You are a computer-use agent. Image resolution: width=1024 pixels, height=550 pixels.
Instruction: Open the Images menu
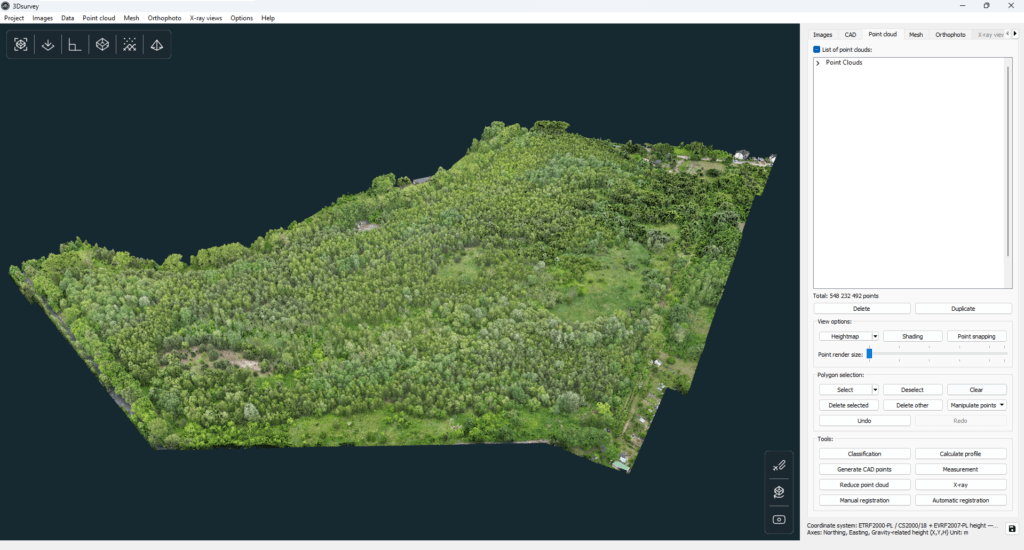(x=42, y=18)
